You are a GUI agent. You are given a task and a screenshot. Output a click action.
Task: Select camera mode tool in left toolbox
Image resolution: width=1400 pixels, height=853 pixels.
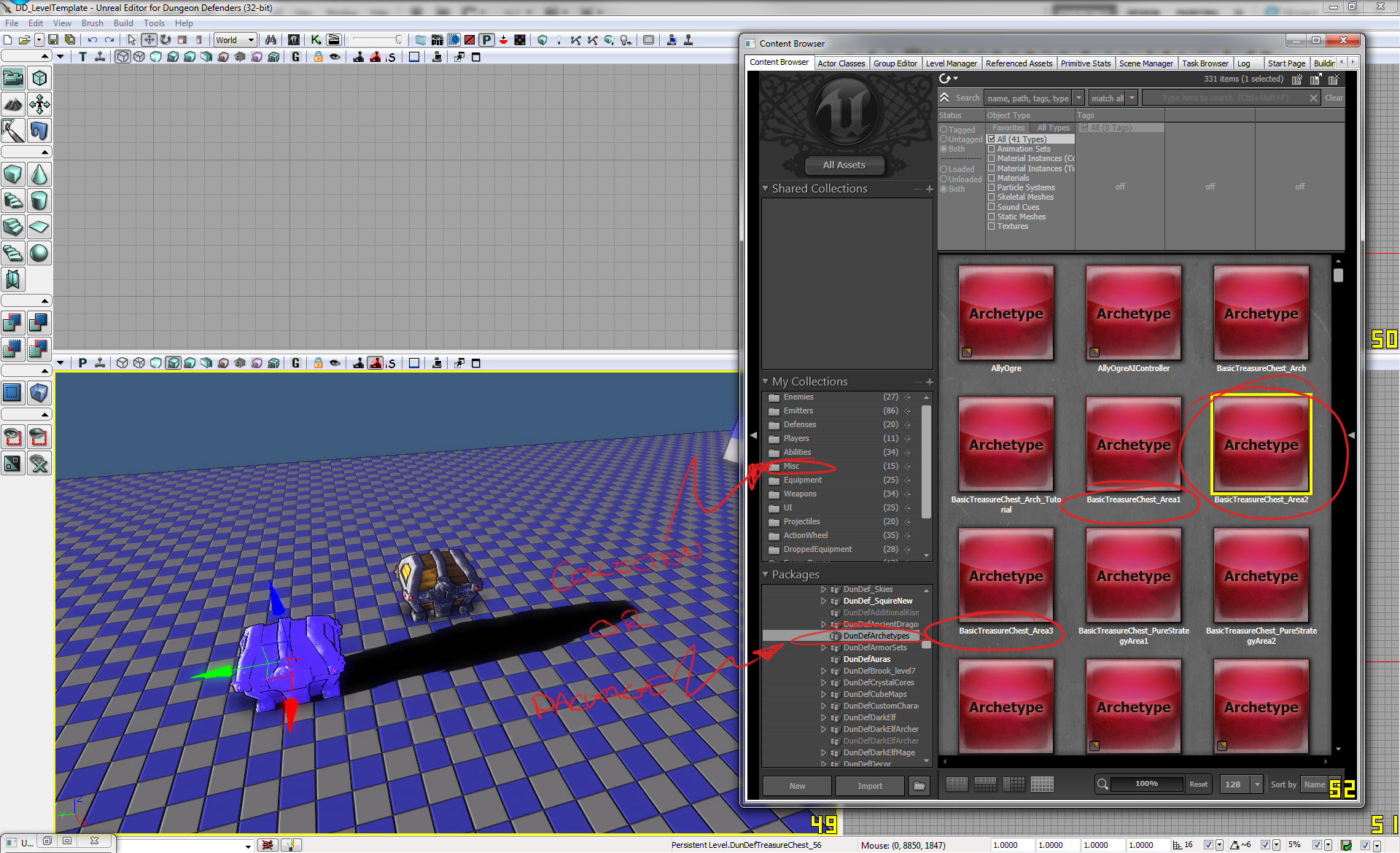(13, 79)
